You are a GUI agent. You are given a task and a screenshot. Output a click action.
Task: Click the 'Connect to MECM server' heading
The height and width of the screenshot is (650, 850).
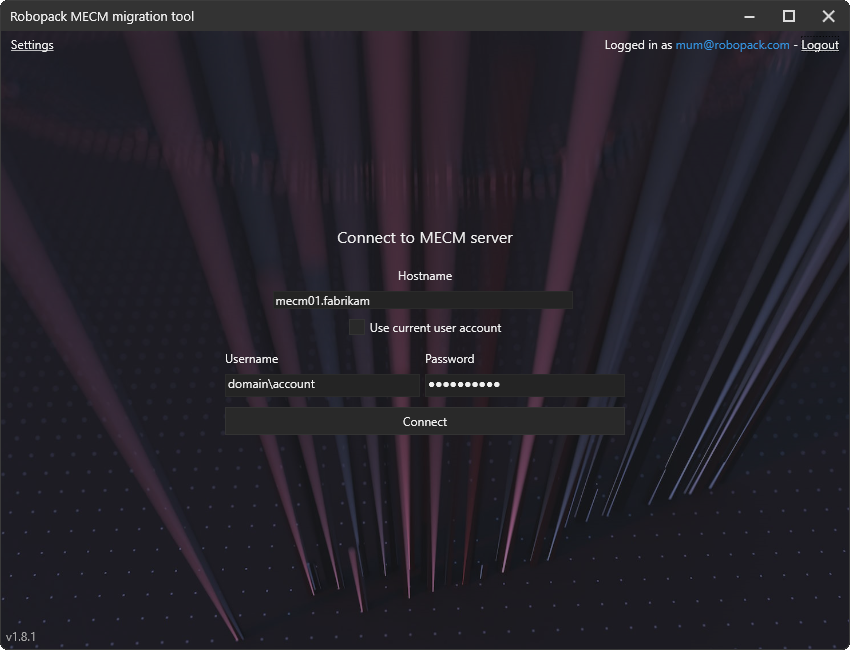pyautogui.click(x=424, y=238)
